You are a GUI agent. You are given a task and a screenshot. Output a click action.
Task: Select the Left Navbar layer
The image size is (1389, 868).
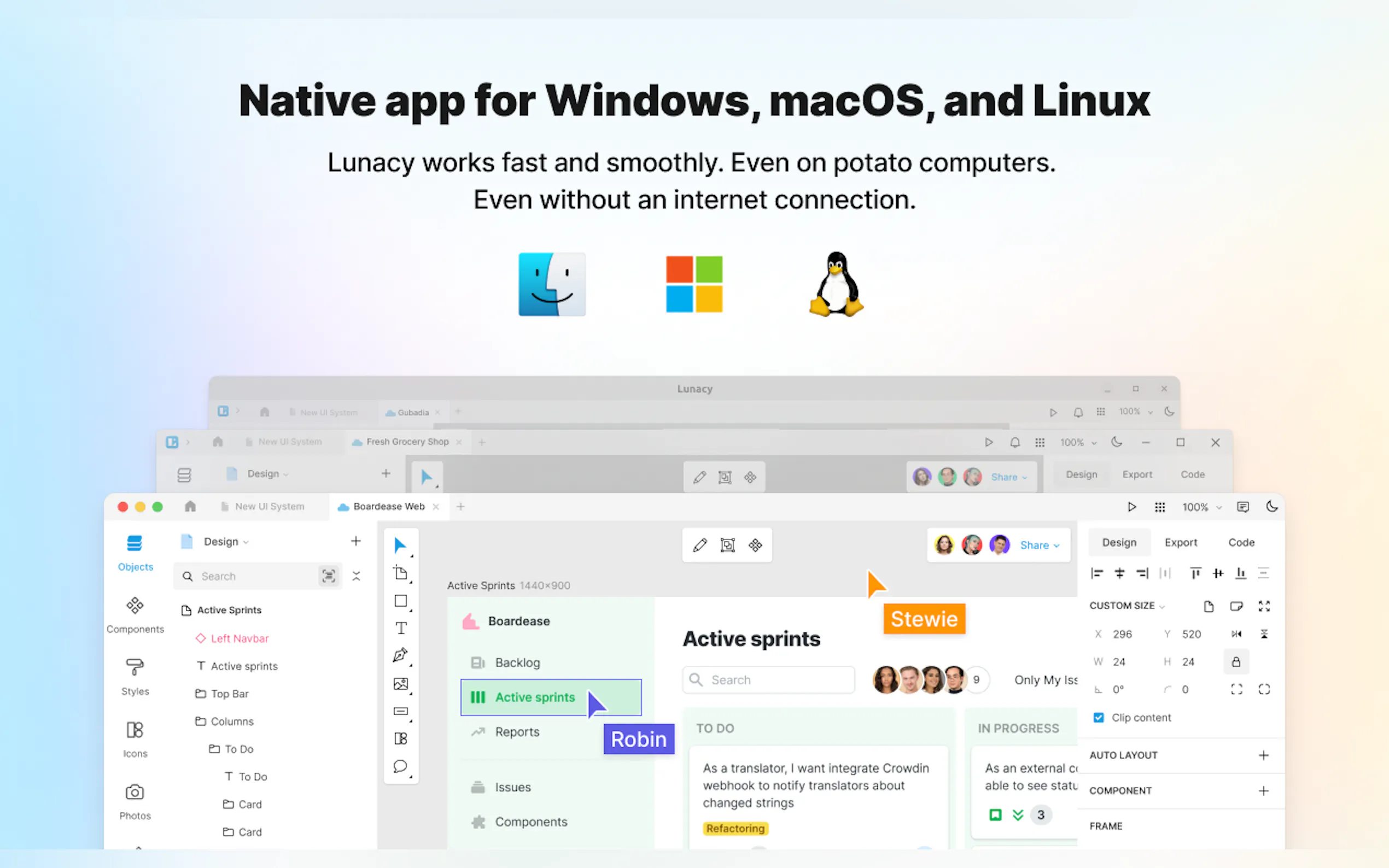click(240, 638)
